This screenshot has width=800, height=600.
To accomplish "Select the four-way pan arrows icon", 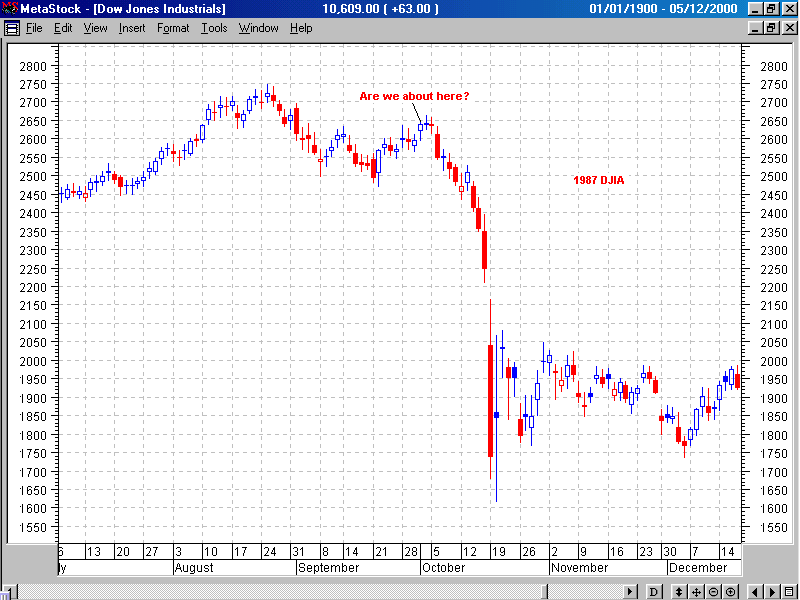I will click(x=696, y=592).
